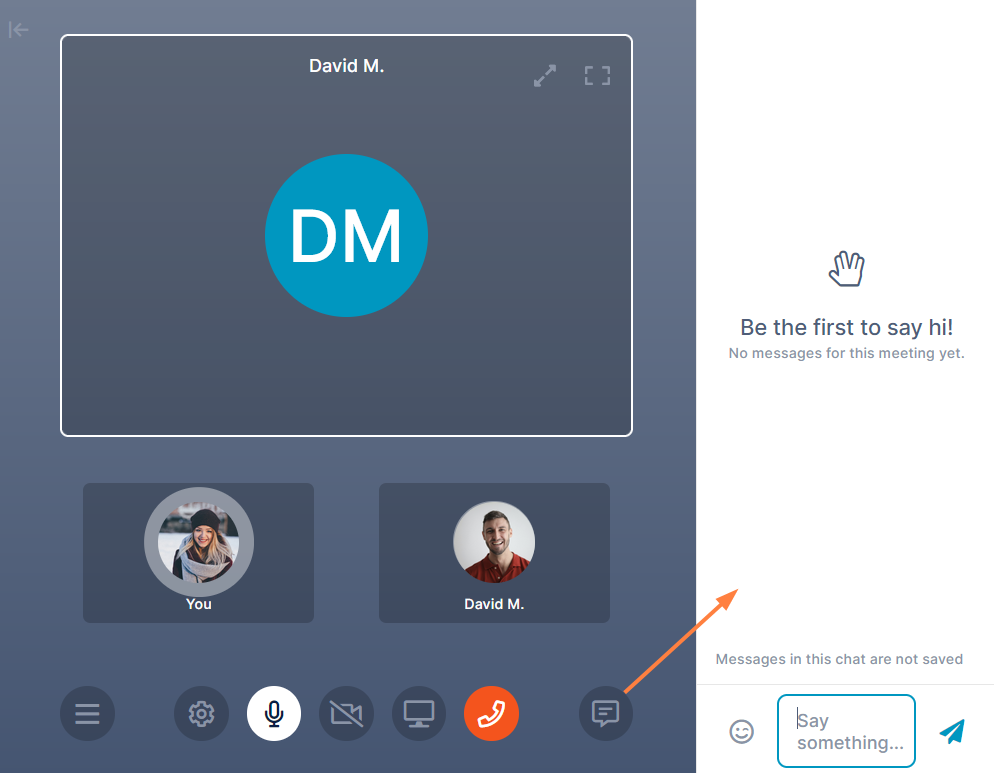Mute the microphone

click(274, 713)
